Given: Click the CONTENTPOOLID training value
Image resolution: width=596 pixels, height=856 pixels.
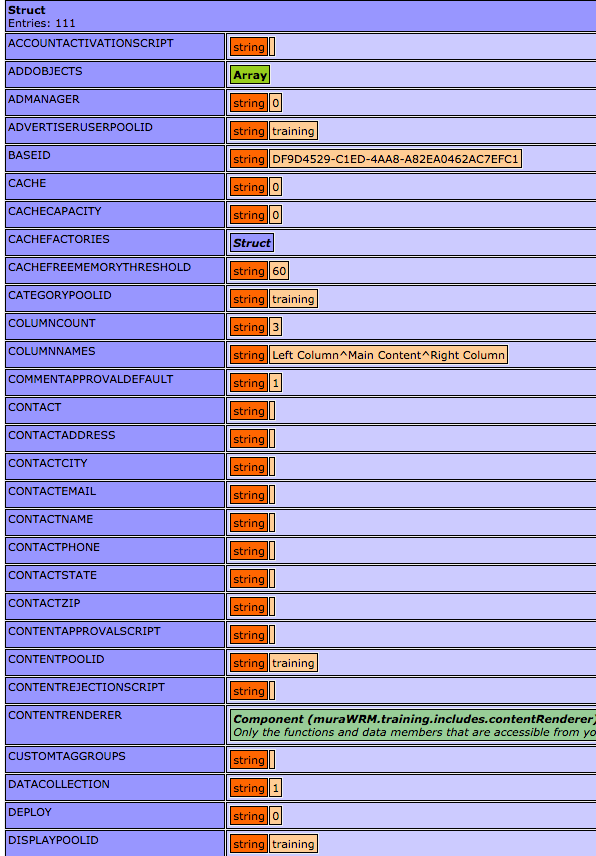Looking at the screenshot, I should (293, 663).
